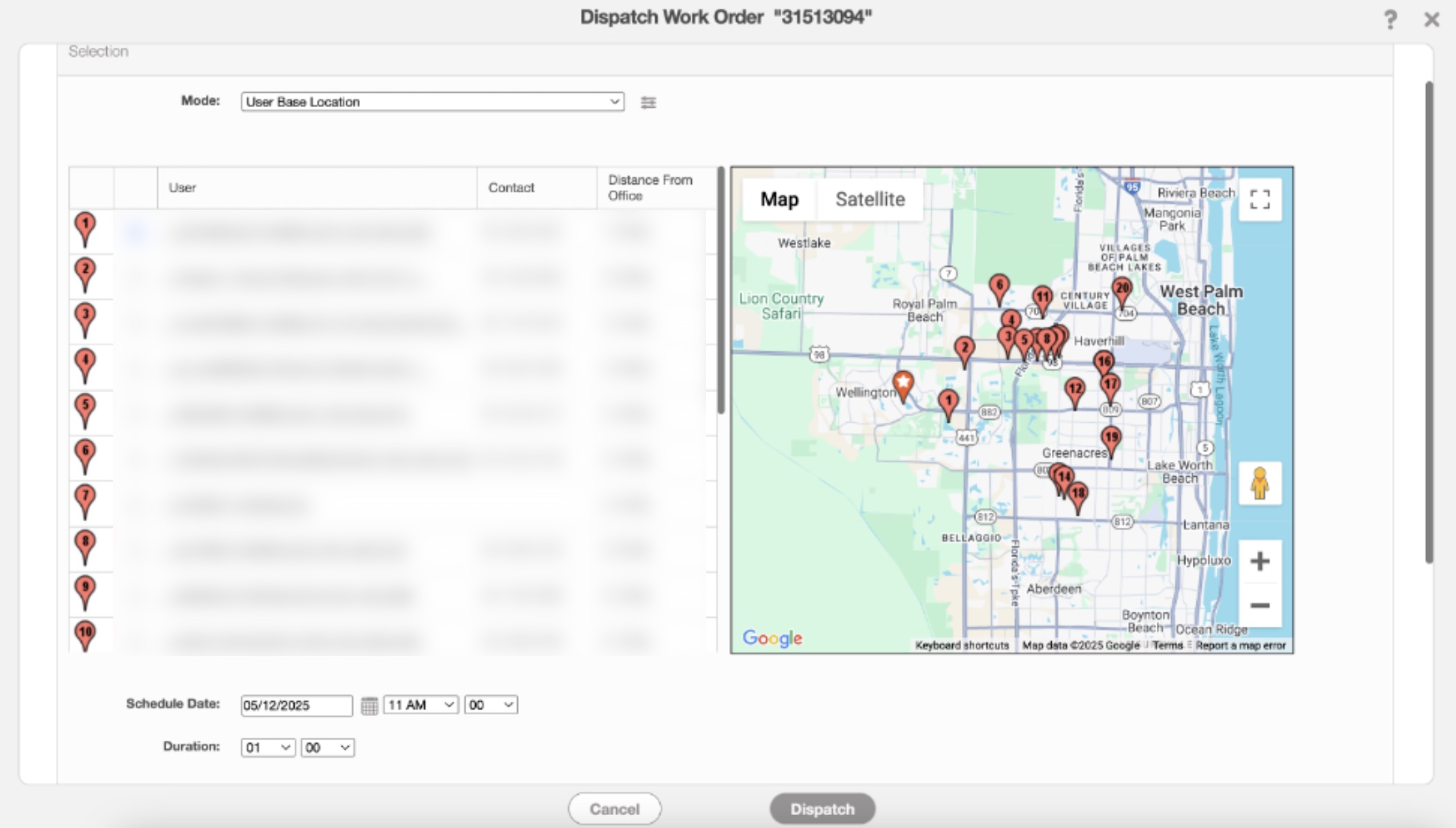The width and height of the screenshot is (1456, 828).
Task: Open the schedule hour dropdown showing 11 AM
Action: (421, 705)
